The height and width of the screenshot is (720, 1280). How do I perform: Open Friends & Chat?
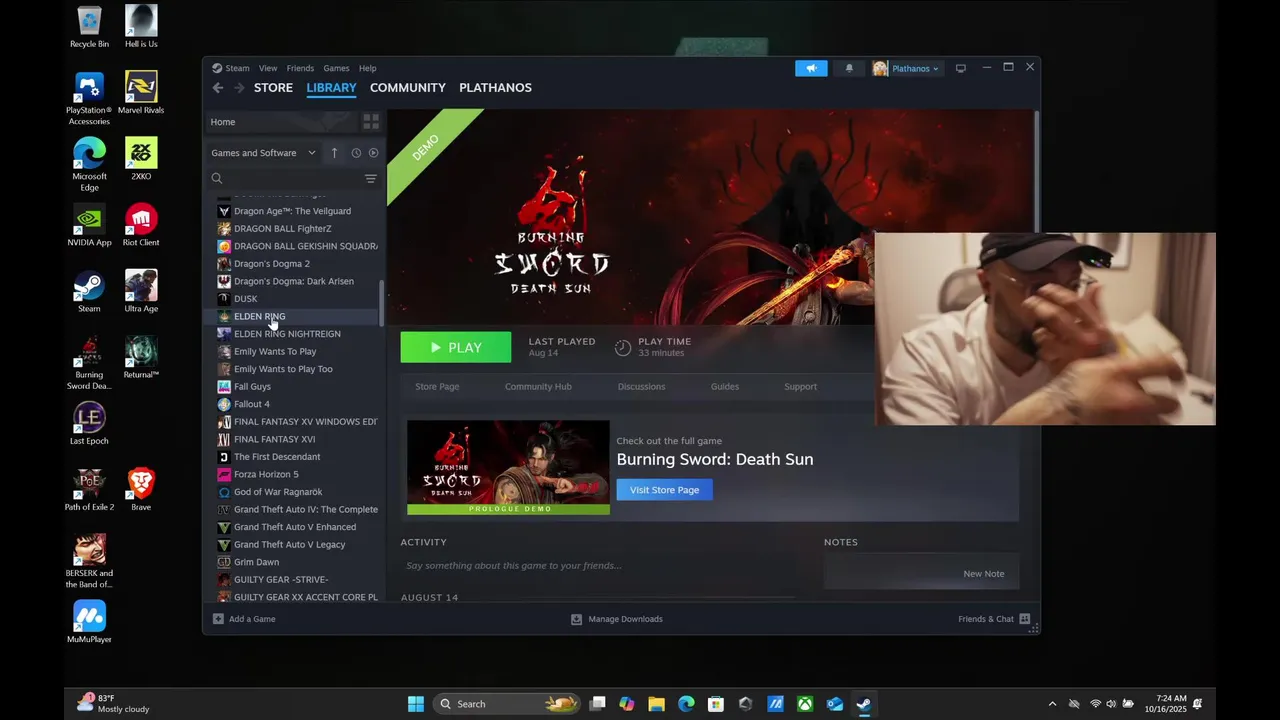994,619
